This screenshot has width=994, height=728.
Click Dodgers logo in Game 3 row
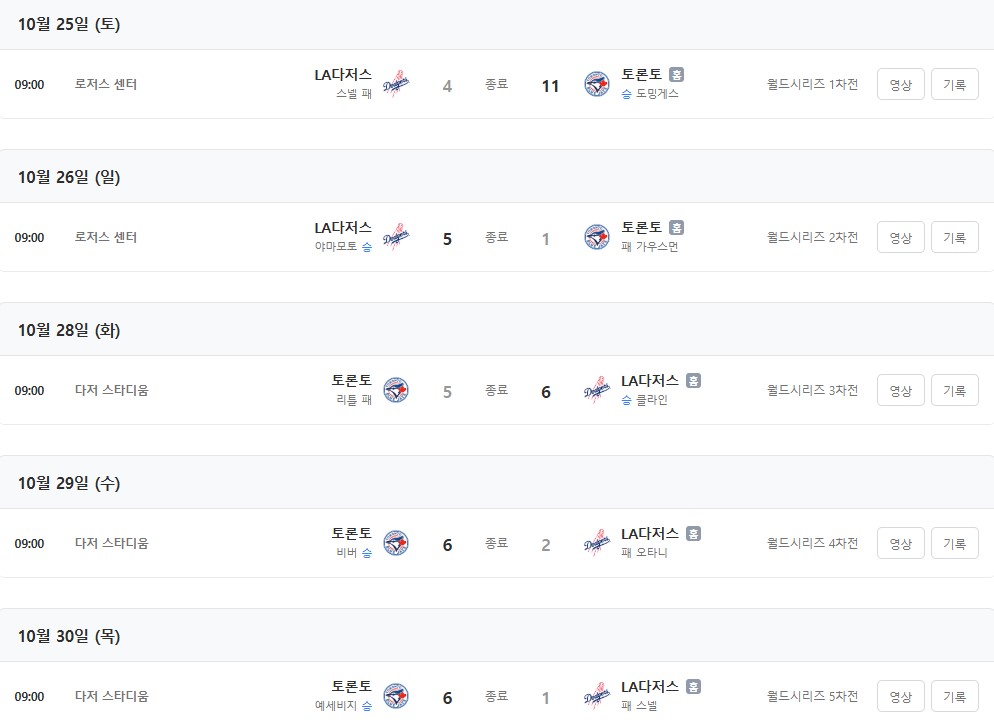click(597, 390)
